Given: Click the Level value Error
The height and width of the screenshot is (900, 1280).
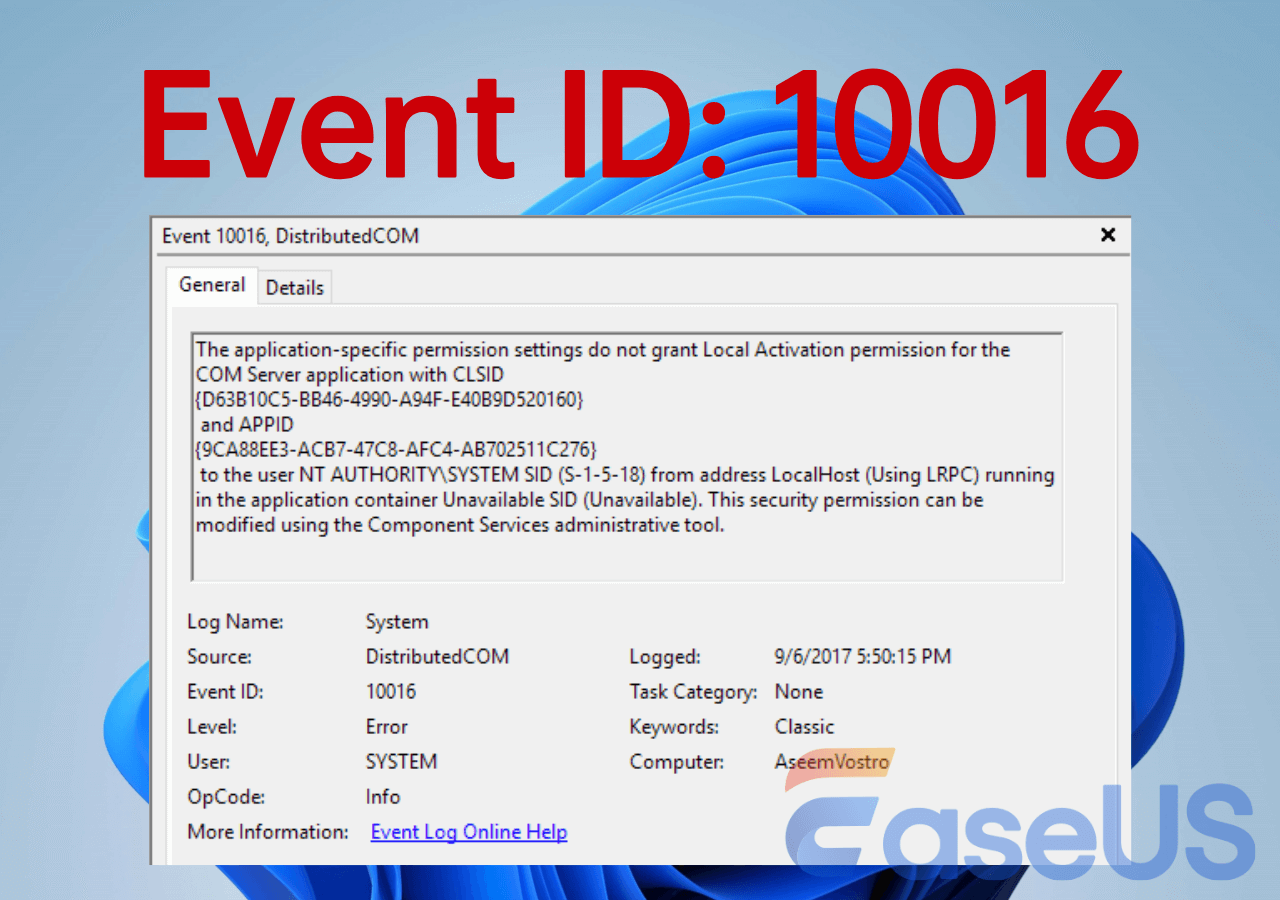Looking at the screenshot, I should coord(385,726).
